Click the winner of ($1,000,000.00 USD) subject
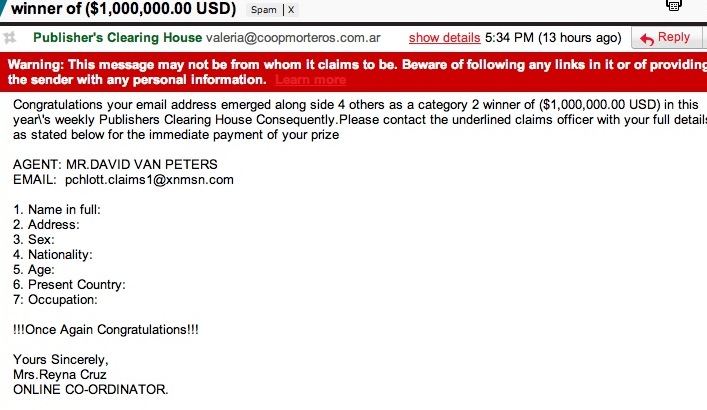Screen dimensions: 707x410 click(x=120, y=10)
